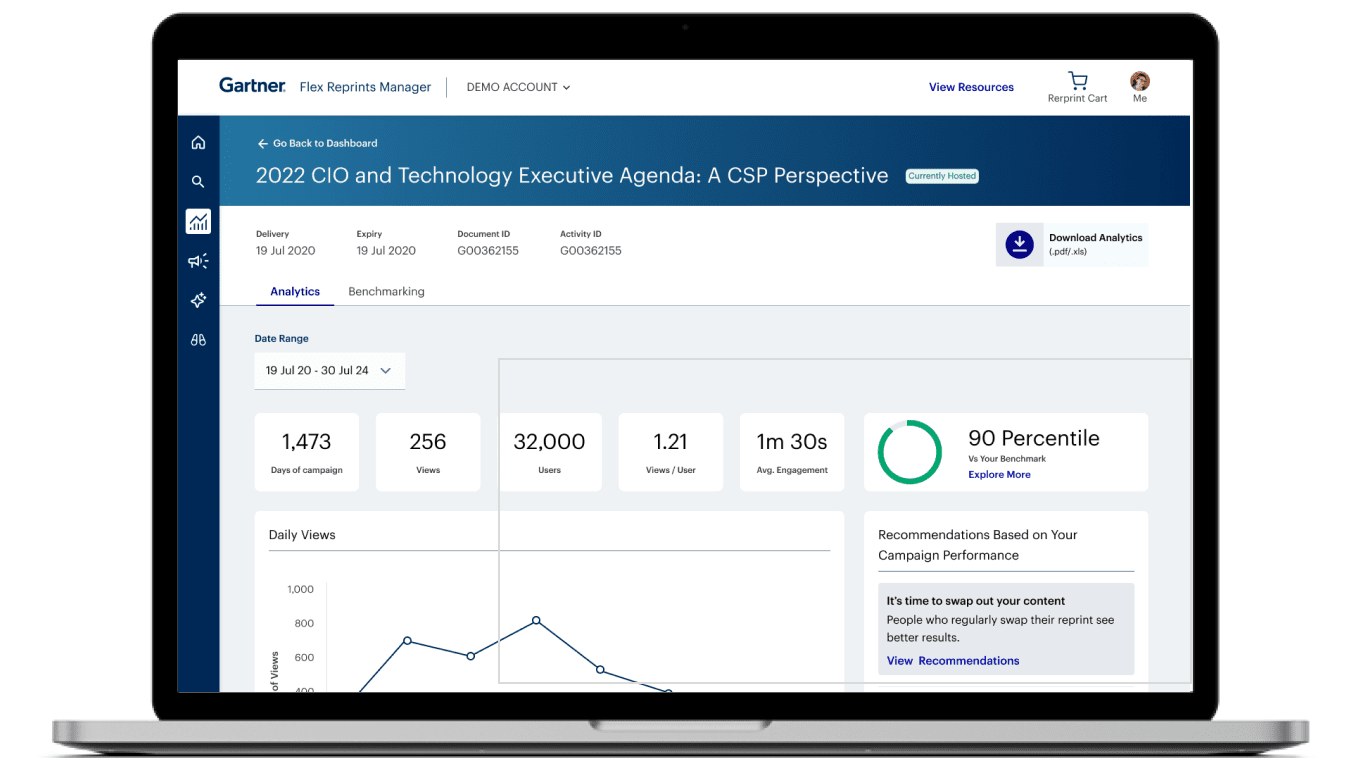Viewport: 1360px width, 766px height.
Task: Click the Me profile avatar
Action: click(1139, 81)
